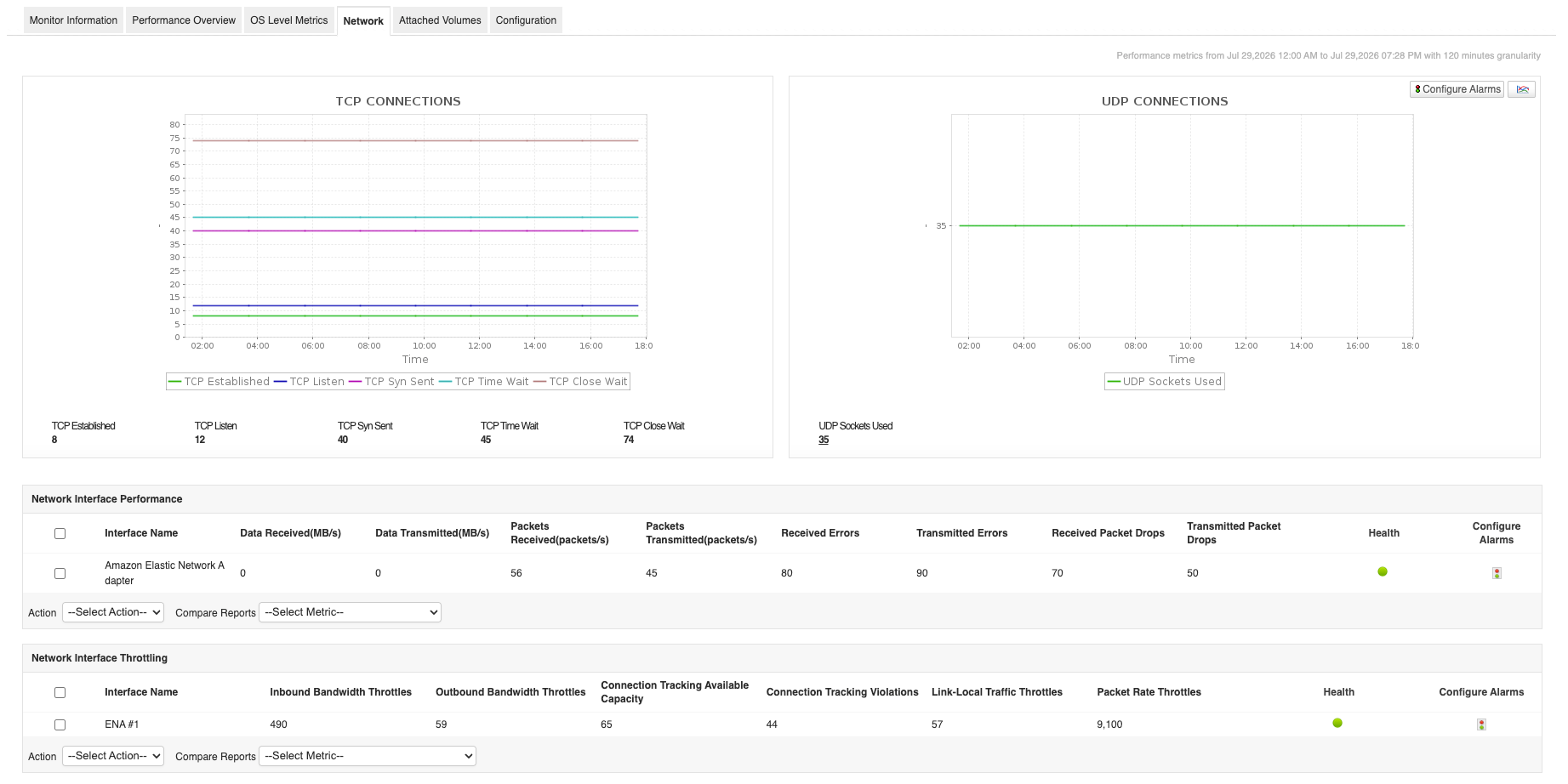Click the Packet Rate Throttles value 9,100
This screenshot has width=1568, height=784.
point(1109,724)
